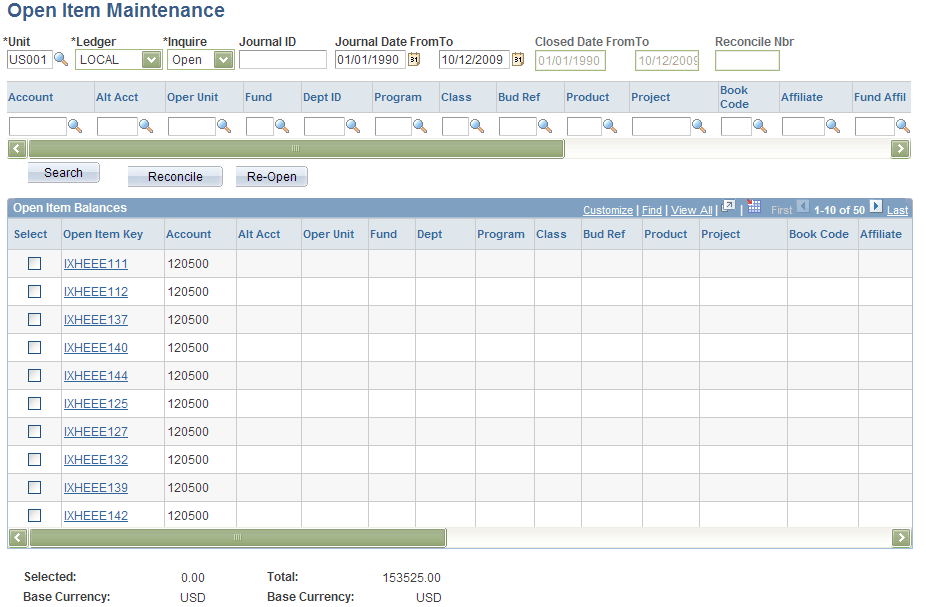Open the Alt Acct lookup icon

[149, 127]
